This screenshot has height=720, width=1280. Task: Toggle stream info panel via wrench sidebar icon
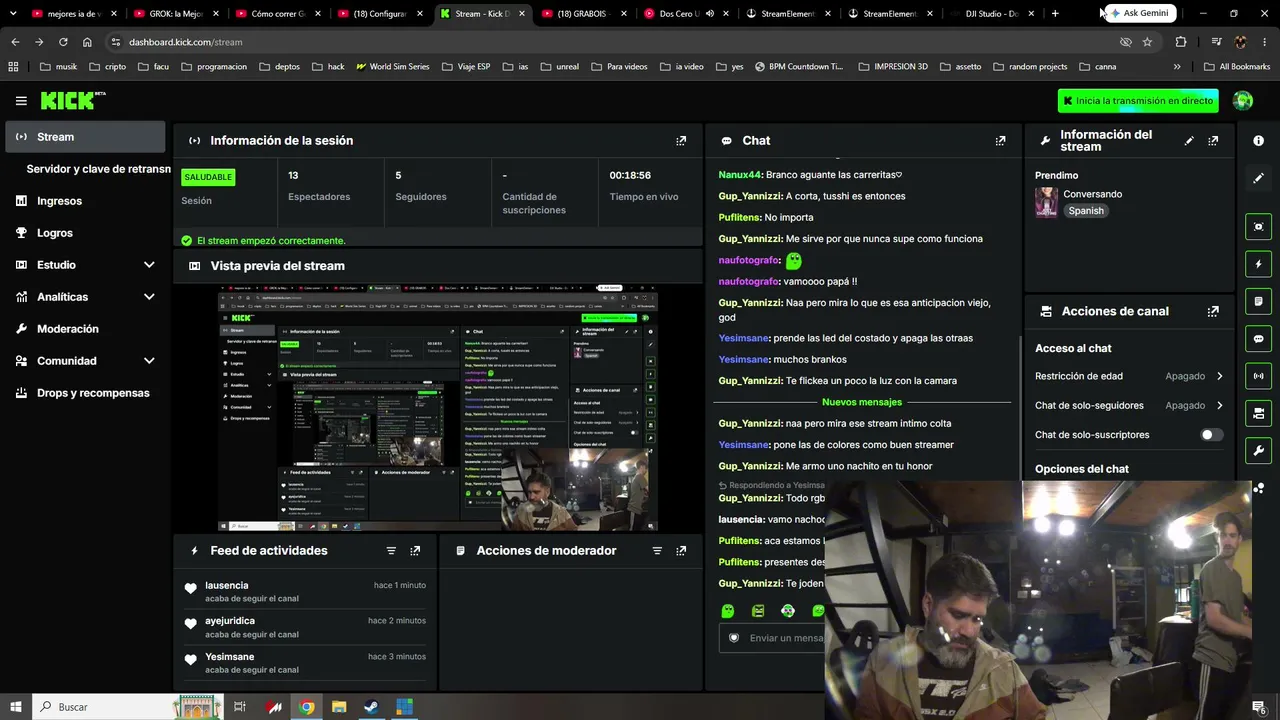[1258, 450]
